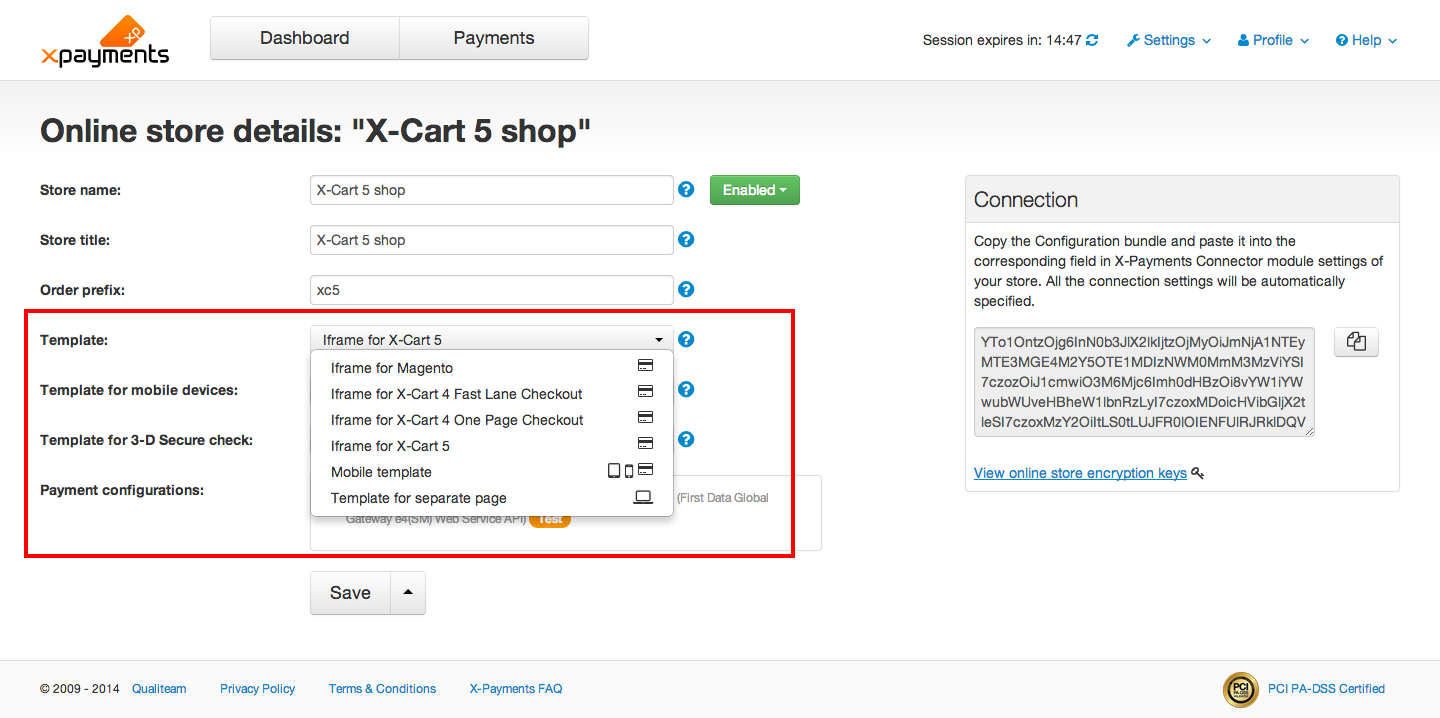Click the Session expires in timer text
This screenshot has height=718, width=1440.
click(1002, 40)
